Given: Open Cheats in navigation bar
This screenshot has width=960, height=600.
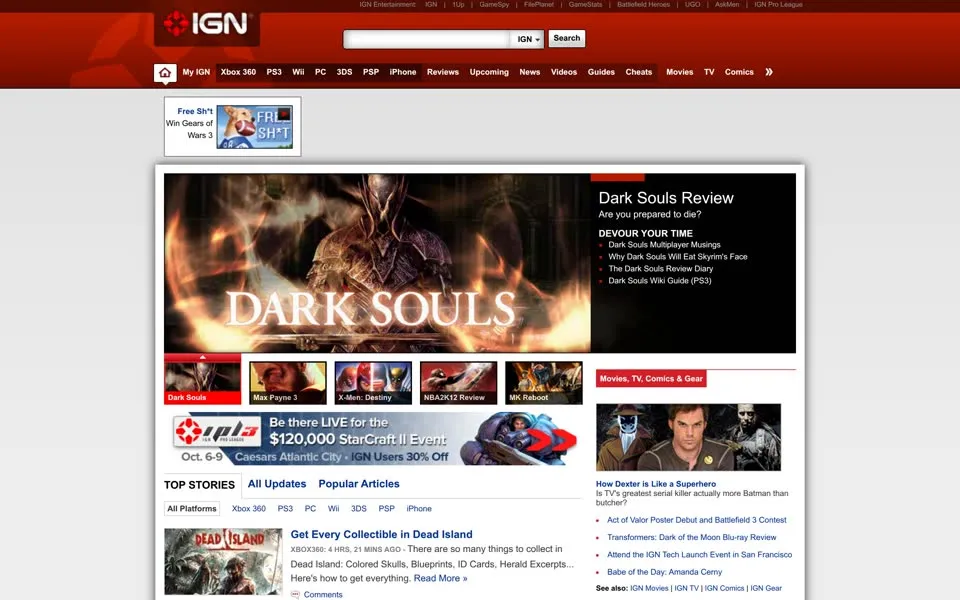Looking at the screenshot, I should pos(639,72).
